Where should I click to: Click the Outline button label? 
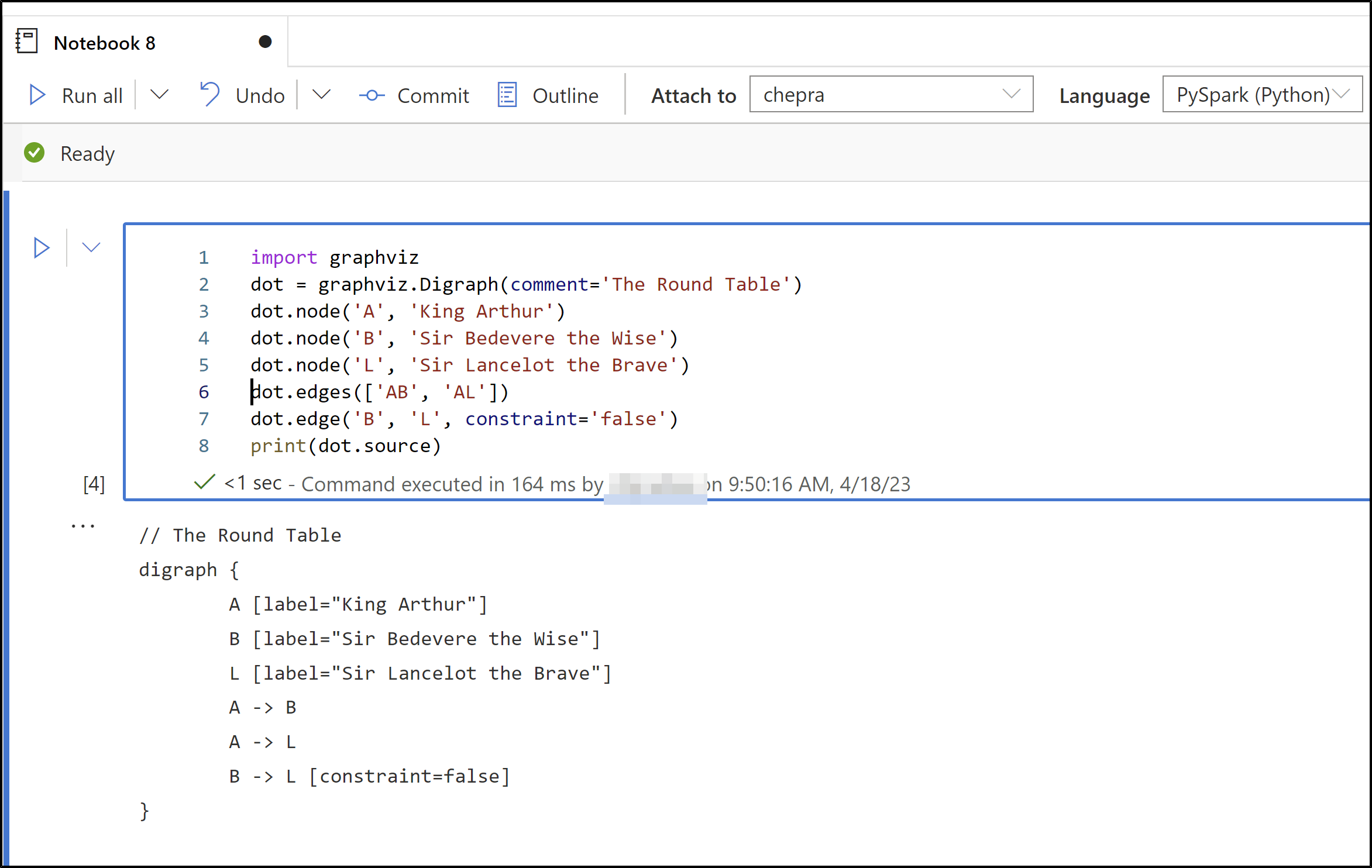pos(565,95)
